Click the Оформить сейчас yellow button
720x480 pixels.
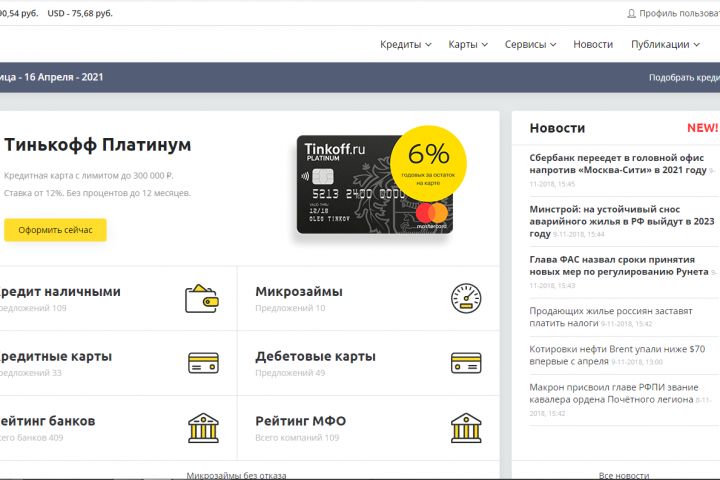click(x=55, y=230)
